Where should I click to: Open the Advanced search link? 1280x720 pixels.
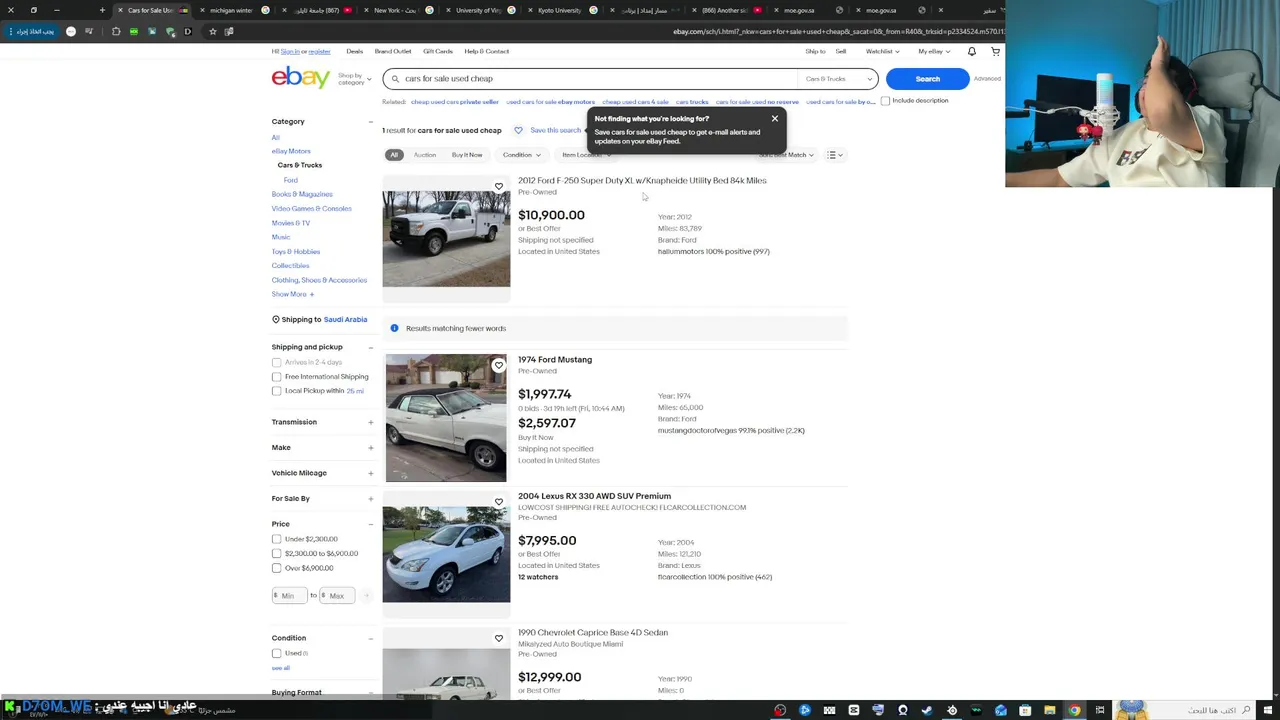[987, 78]
